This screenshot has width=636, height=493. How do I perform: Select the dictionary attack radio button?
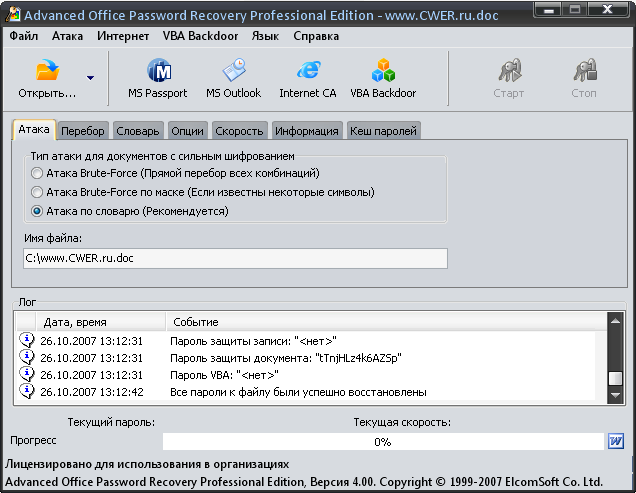tap(37, 211)
